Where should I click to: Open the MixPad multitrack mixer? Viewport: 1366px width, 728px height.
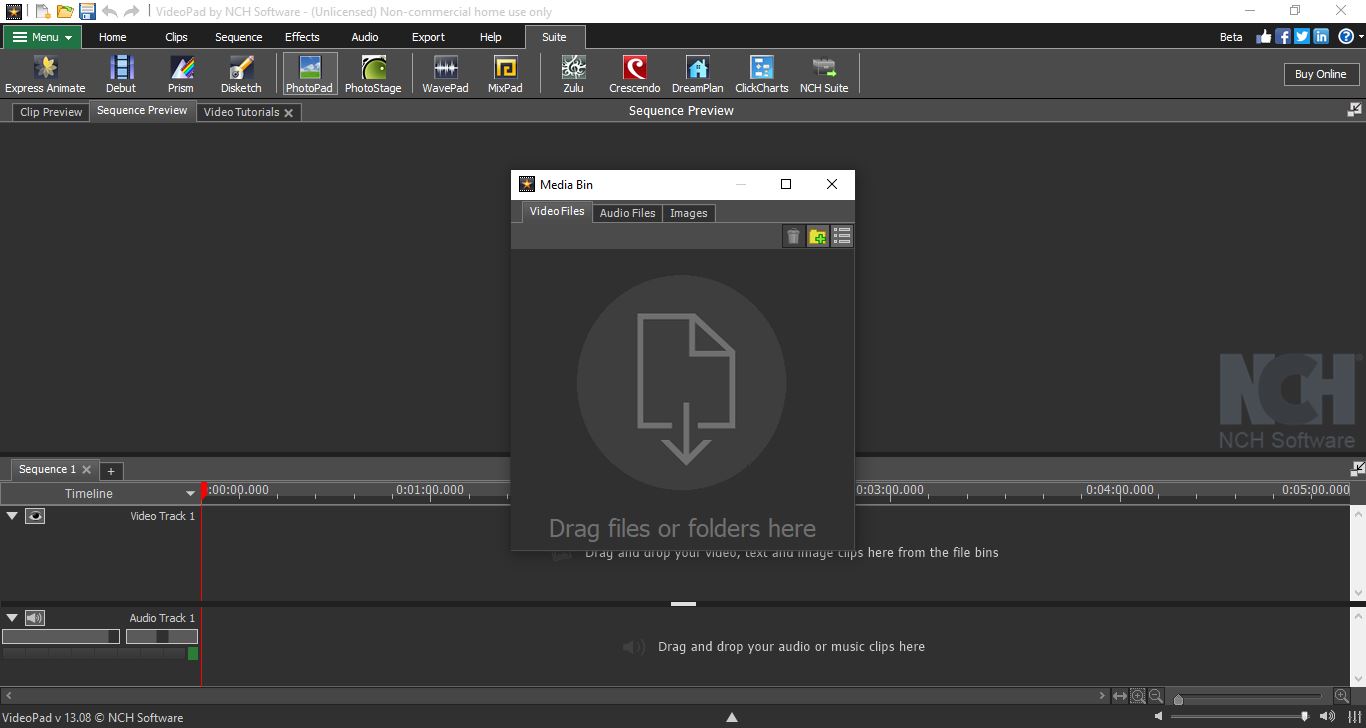pos(505,74)
